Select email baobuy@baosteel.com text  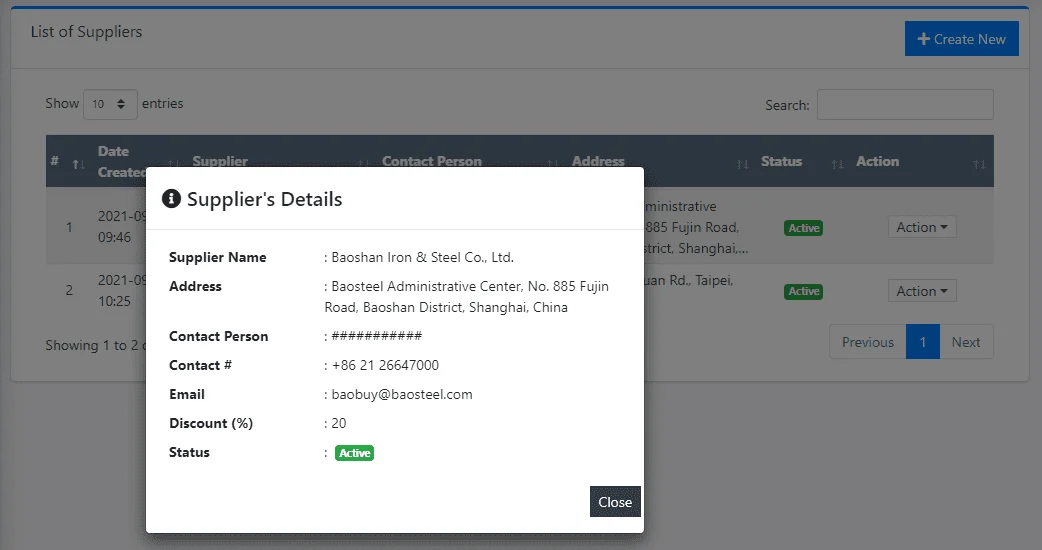point(402,395)
